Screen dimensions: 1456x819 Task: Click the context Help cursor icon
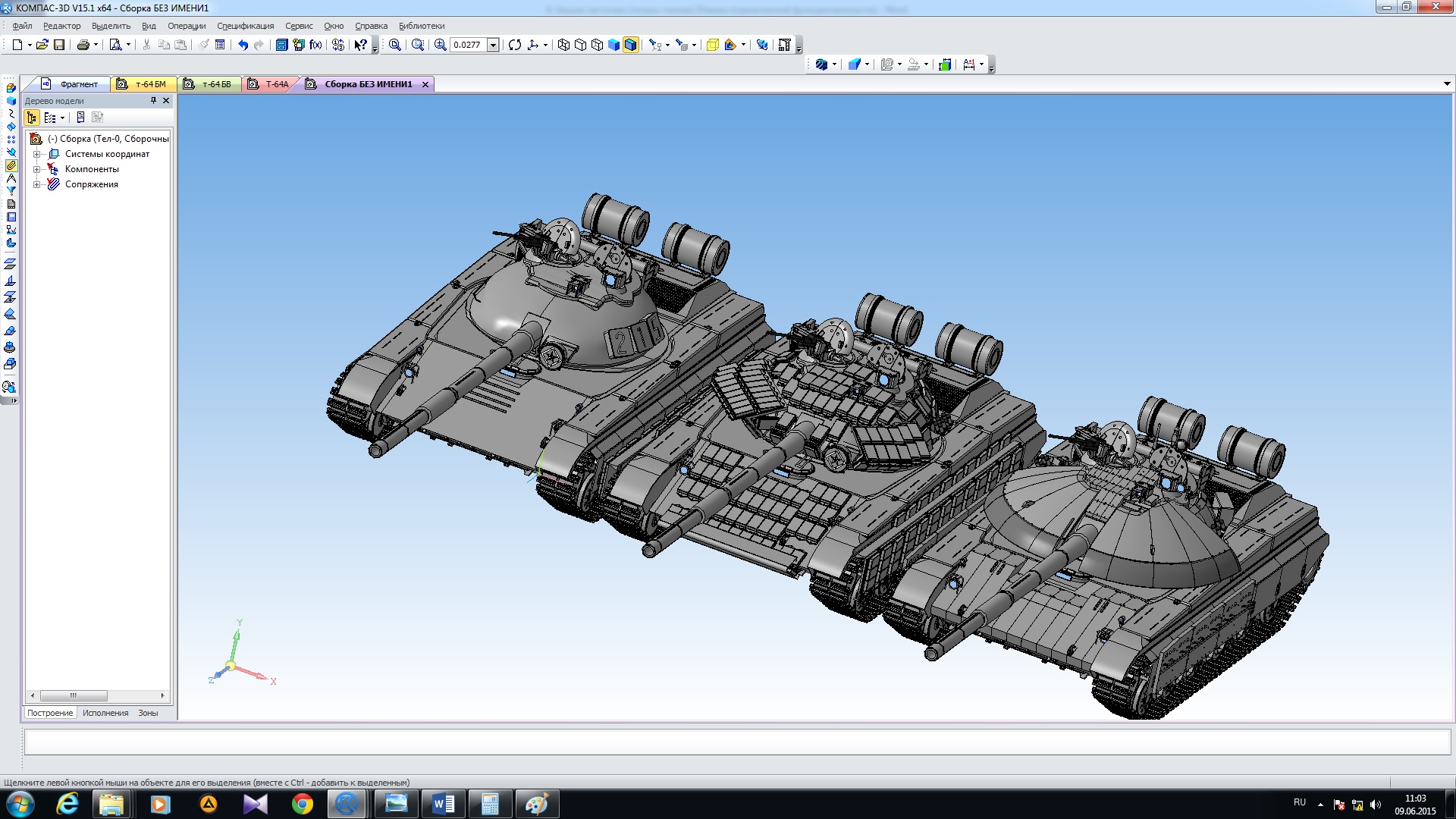point(361,45)
